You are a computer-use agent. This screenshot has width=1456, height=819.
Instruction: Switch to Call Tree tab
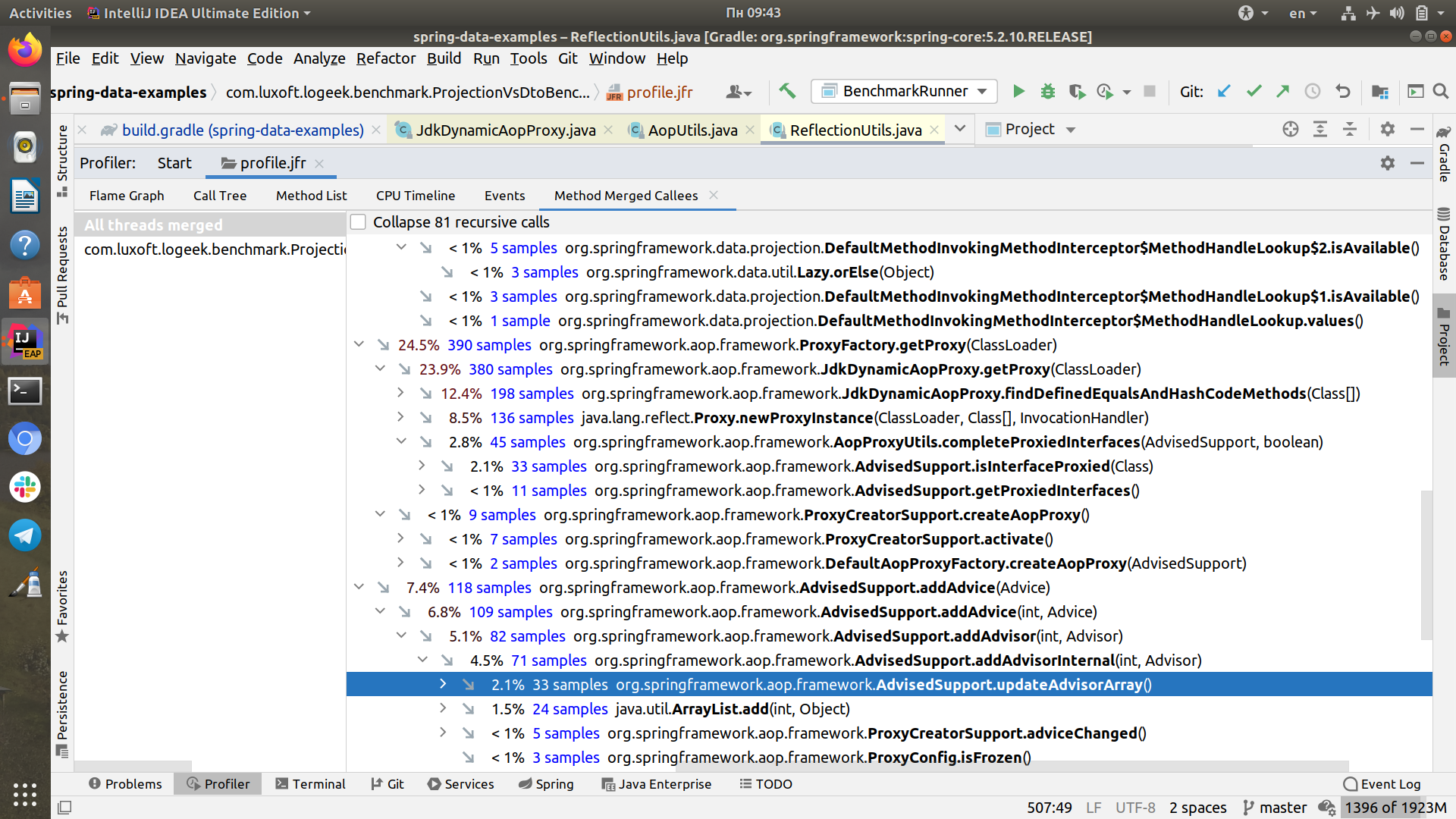220,196
